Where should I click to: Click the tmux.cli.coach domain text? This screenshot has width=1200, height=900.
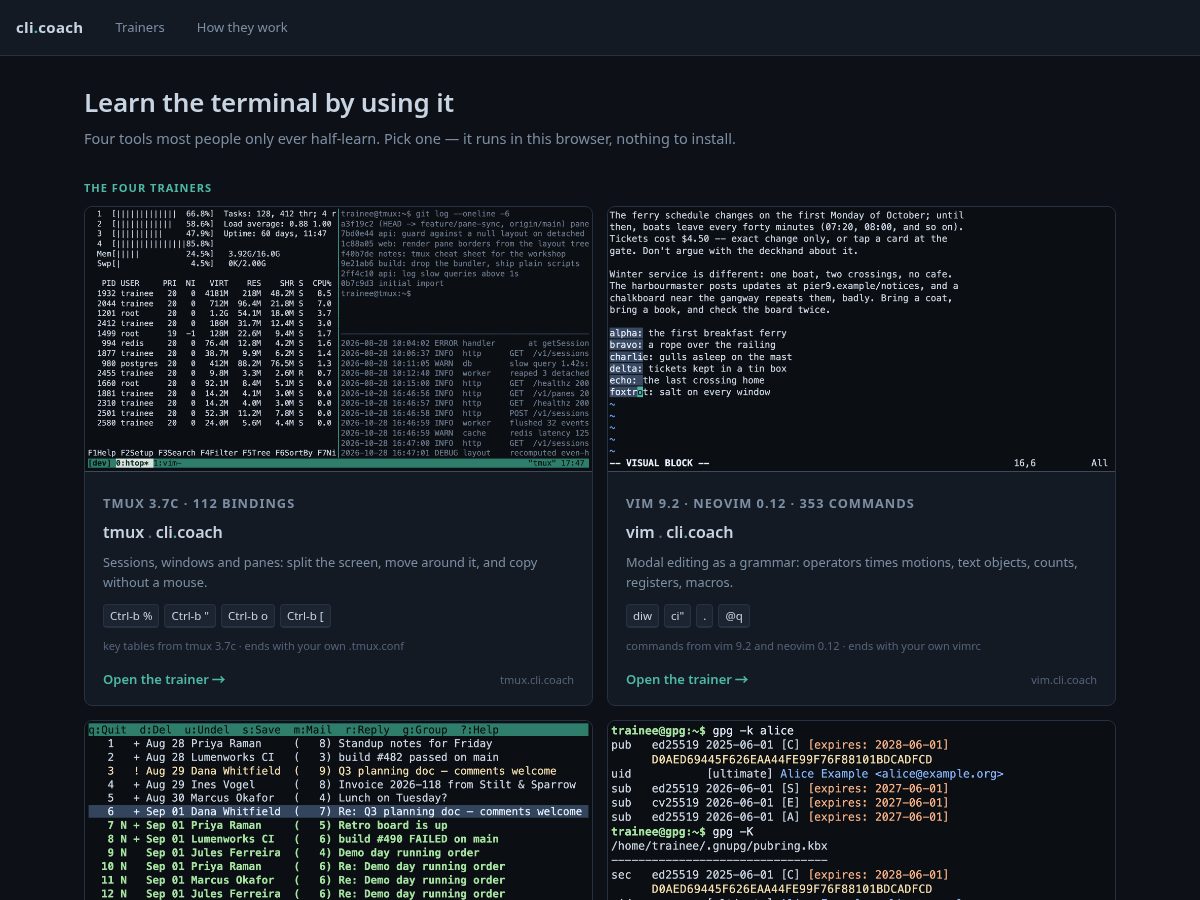(x=537, y=680)
